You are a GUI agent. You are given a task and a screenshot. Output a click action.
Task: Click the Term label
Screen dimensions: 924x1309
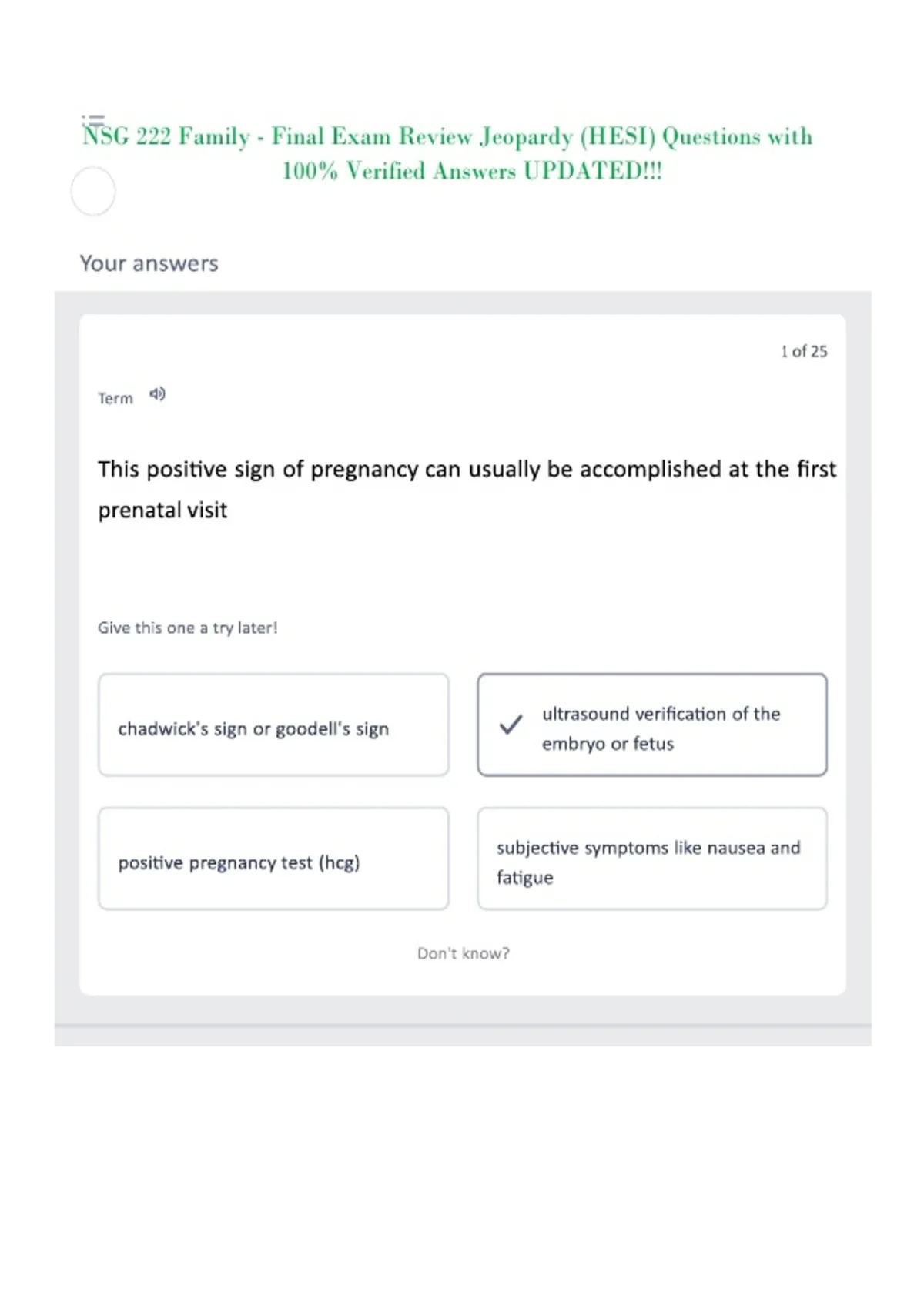pos(115,398)
